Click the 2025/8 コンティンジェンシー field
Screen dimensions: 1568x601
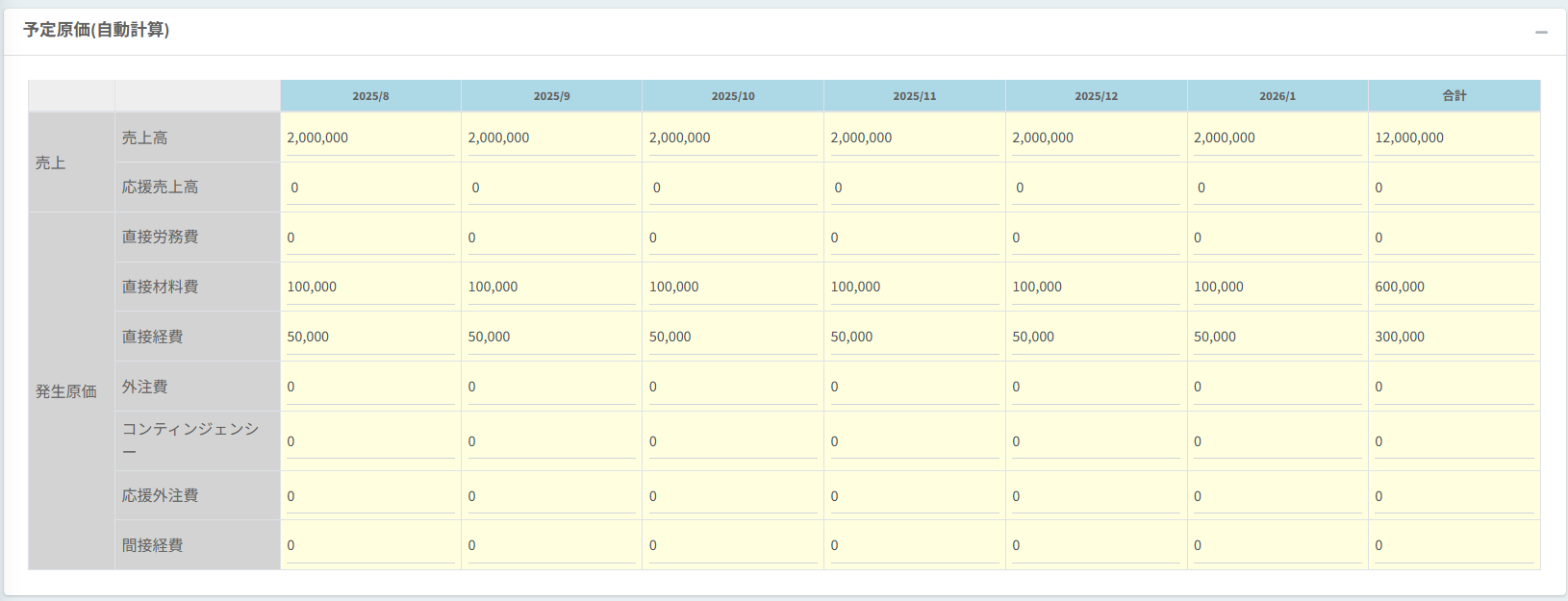tap(369, 442)
